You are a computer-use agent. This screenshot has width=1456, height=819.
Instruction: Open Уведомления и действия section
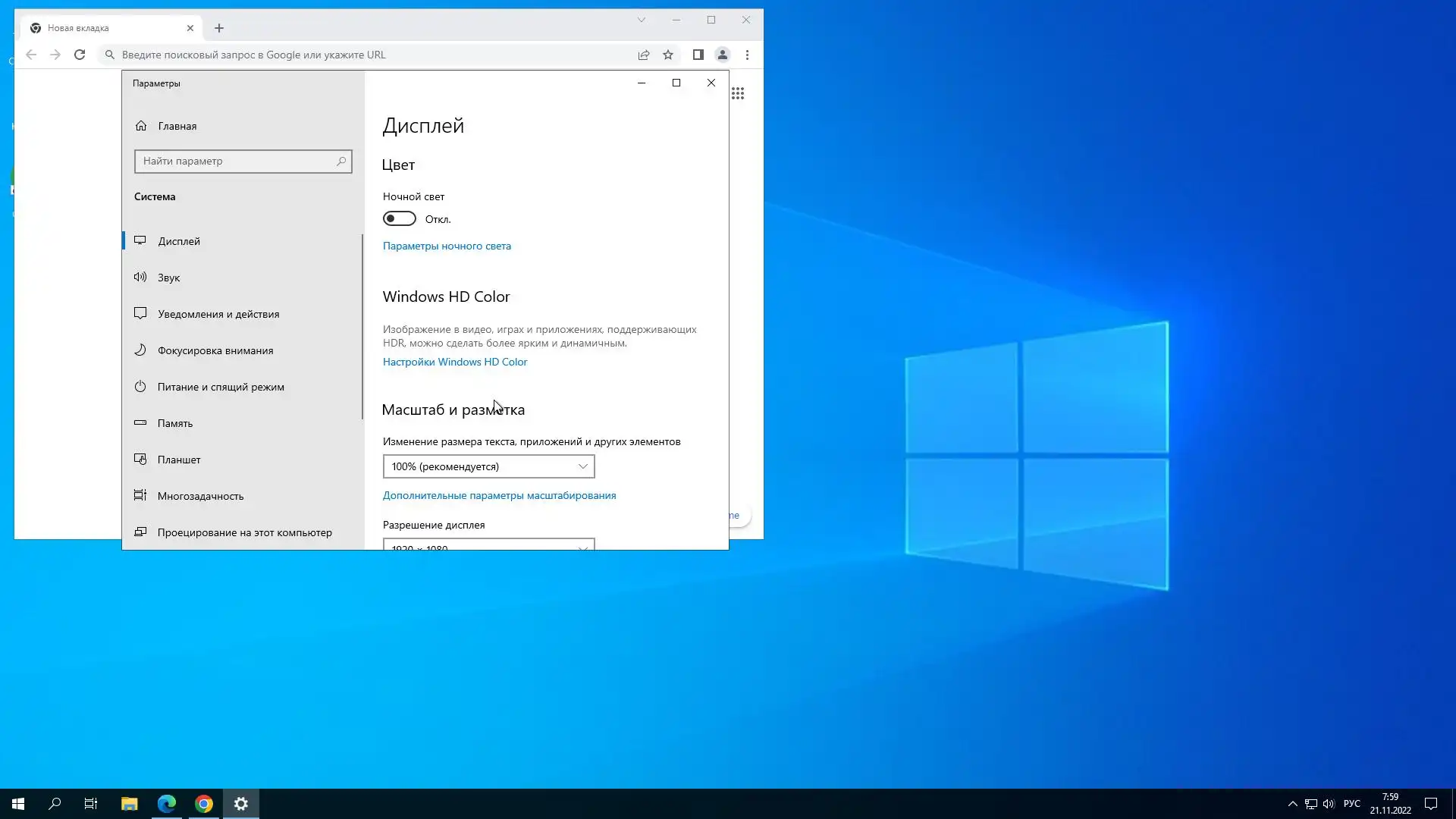coord(218,314)
